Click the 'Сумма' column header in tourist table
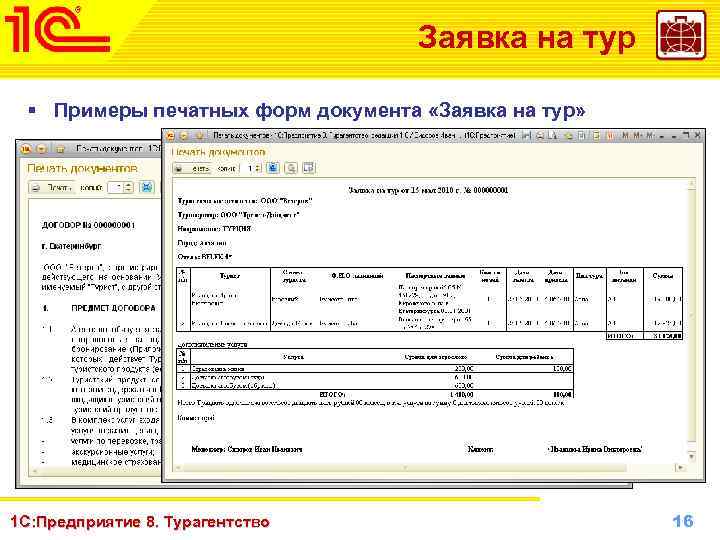 [663, 276]
